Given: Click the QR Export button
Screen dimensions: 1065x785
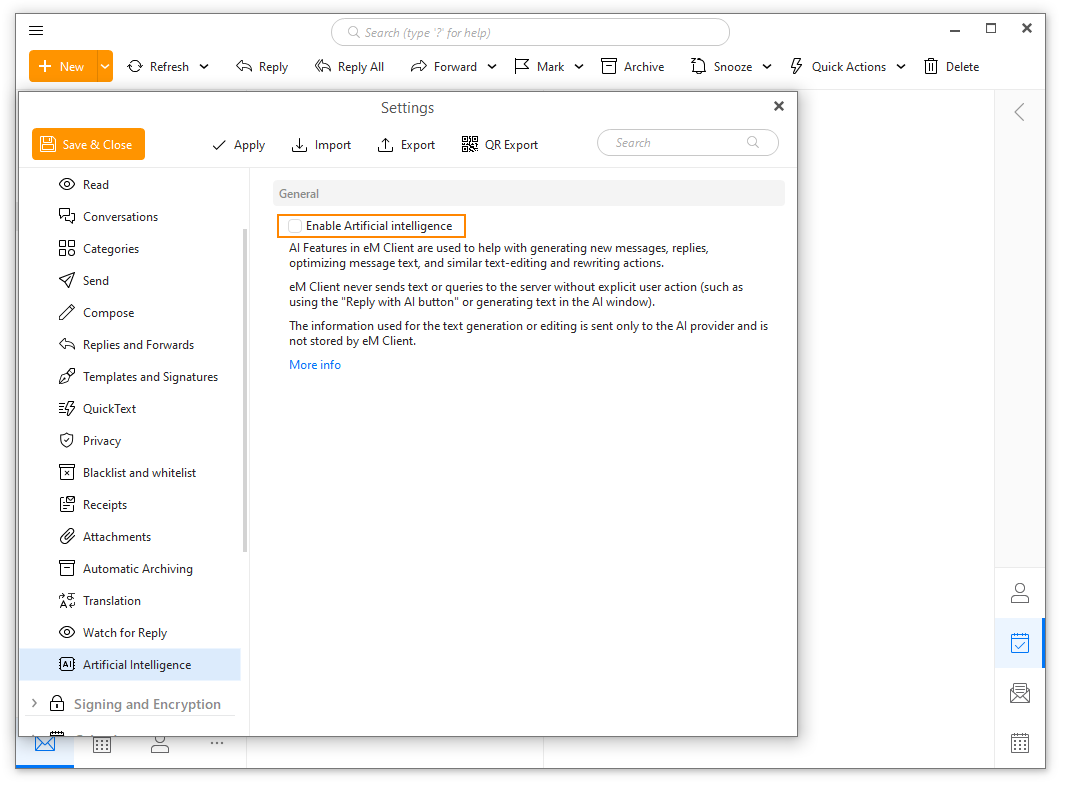Looking at the screenshot, I should point(500,145).
